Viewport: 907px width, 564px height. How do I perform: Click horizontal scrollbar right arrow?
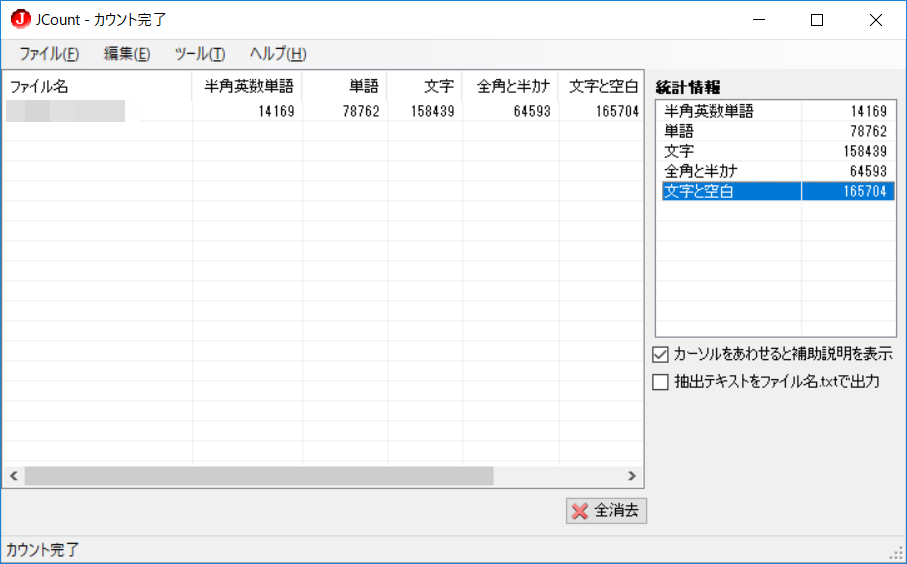632,476
